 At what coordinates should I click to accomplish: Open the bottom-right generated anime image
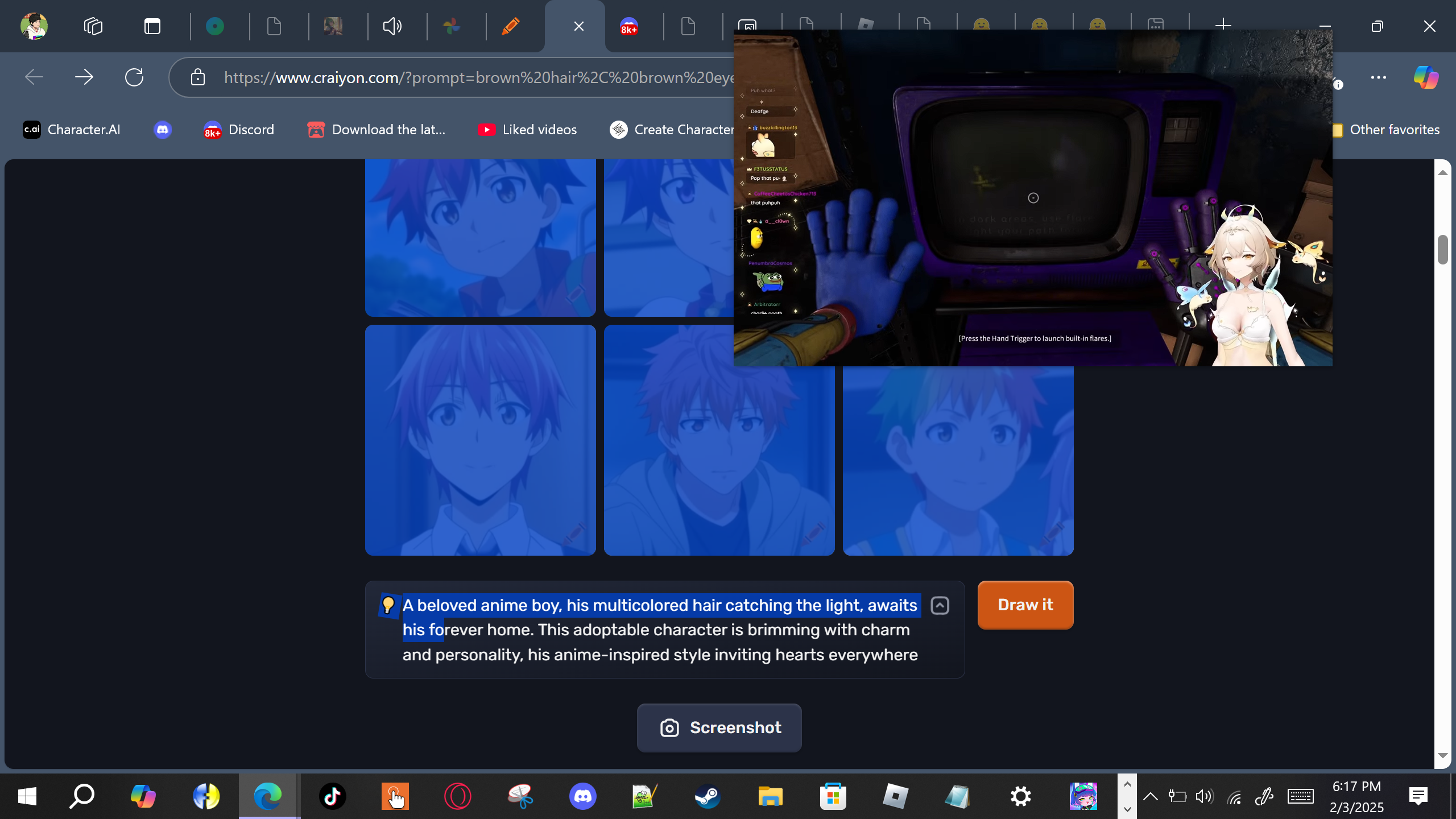(x=958, y=461)
